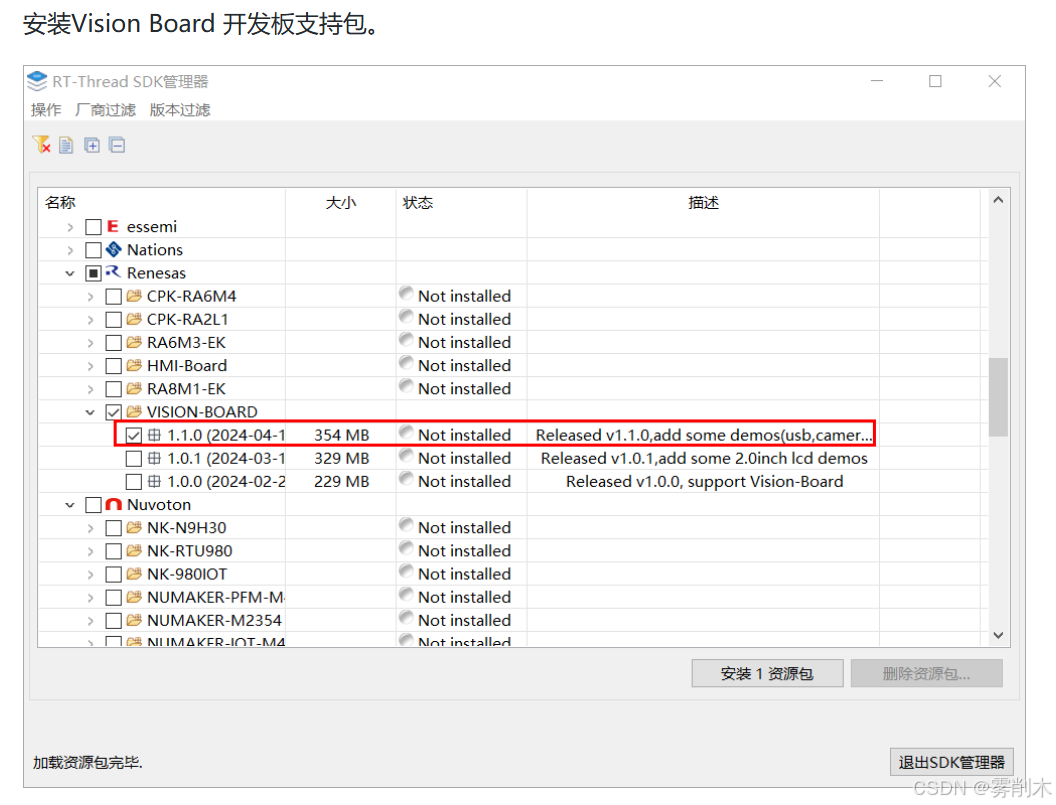
Task: Click the document page toolbar icon
Action: point(66,145)
